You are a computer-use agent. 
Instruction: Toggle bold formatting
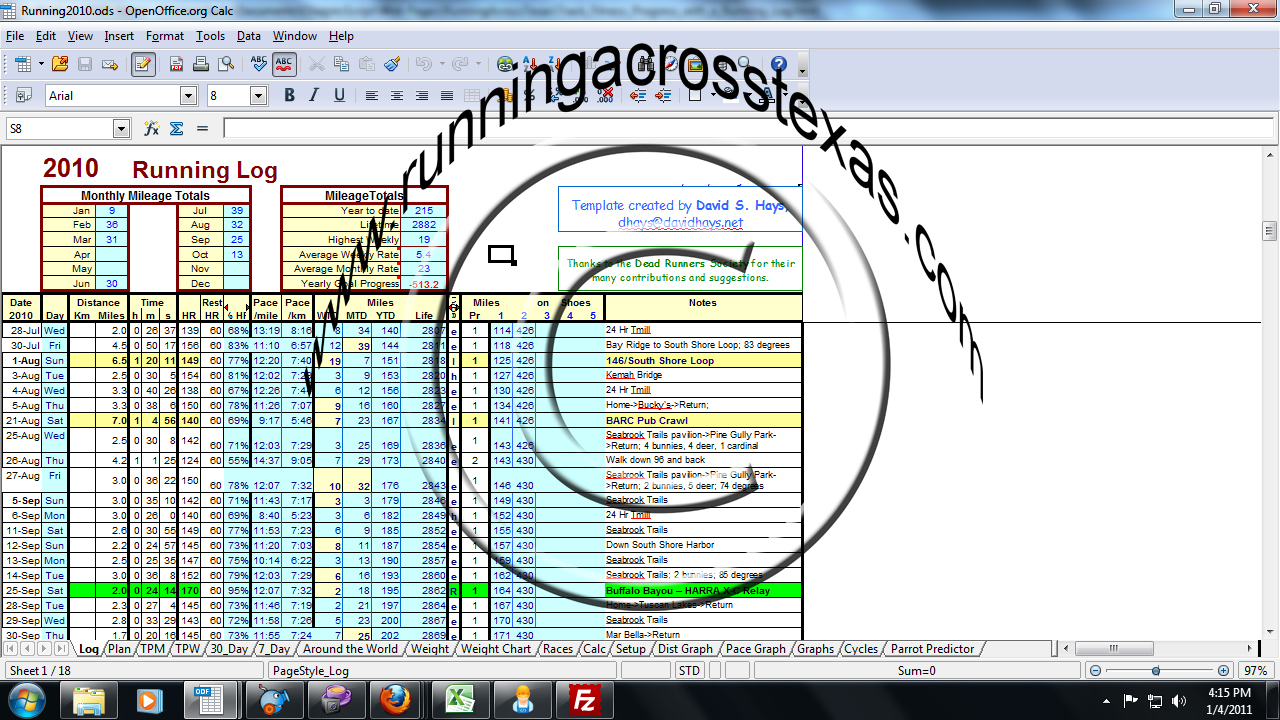(290, 95)
